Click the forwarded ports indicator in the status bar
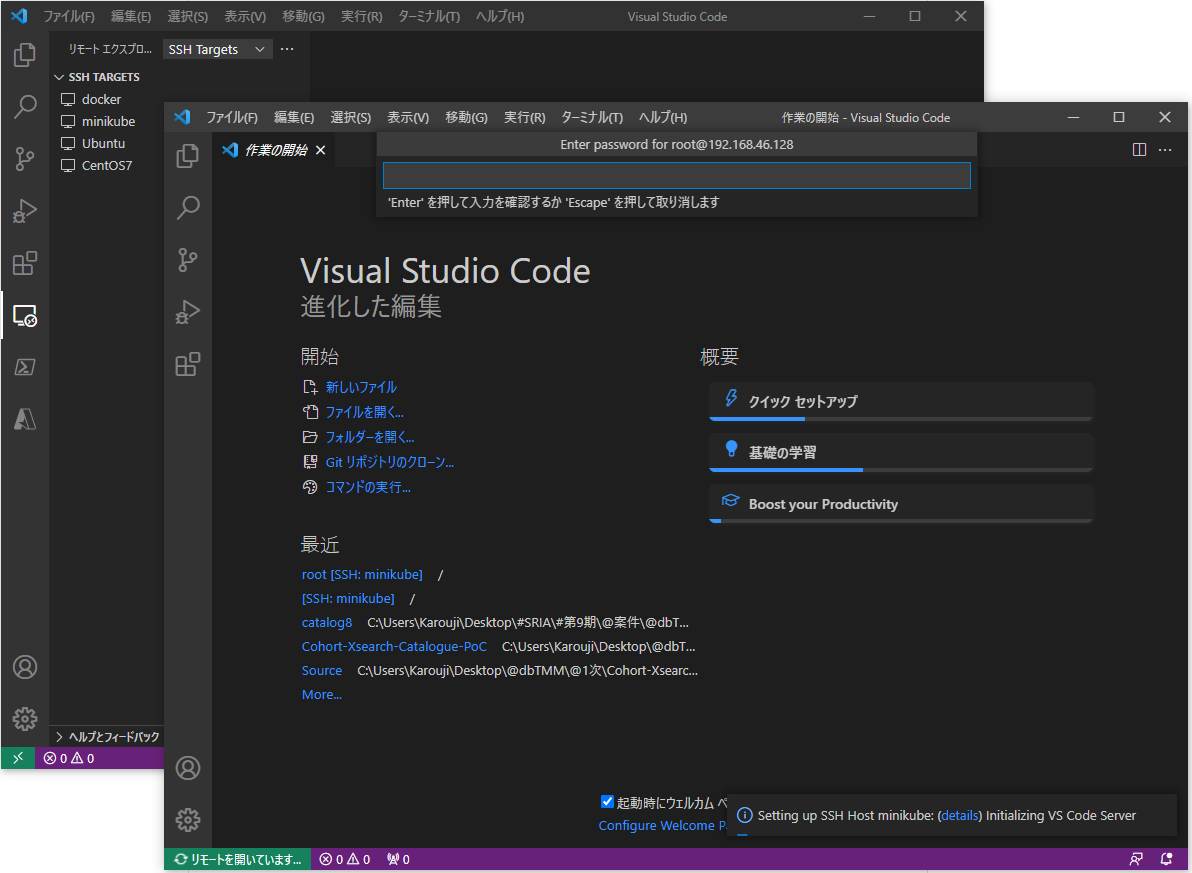This screenshot has width=1192, height=873. [x=398, y=859]
